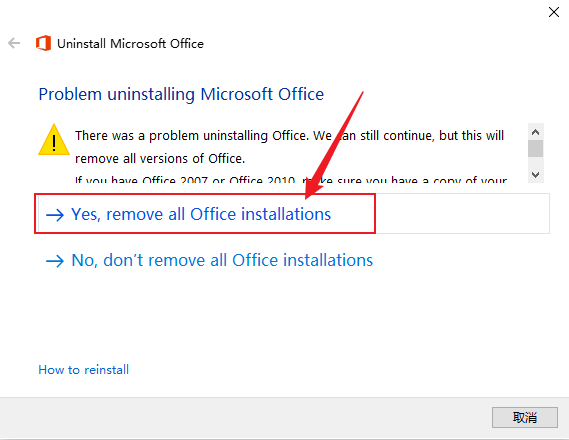Click the cut-off Office 2007 or 2010 line
Viewport: 569px width, 440px height.
(291, 179)
